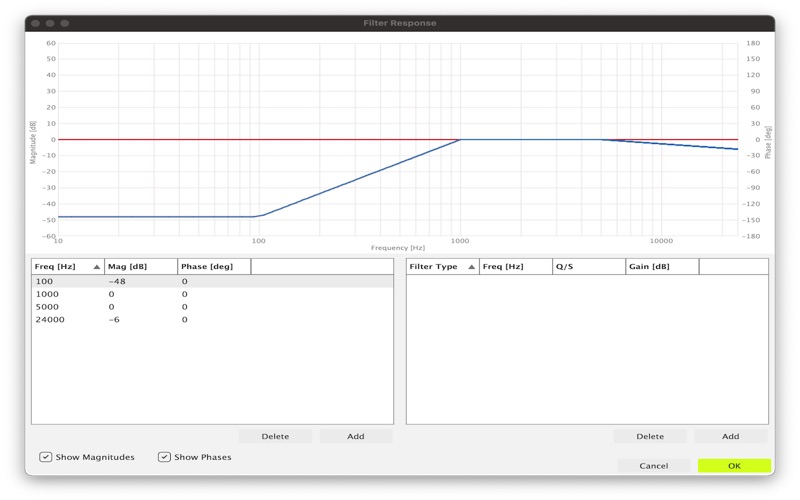Select the -48 magnitude cell
This screenshot has width=800, height=500.
[x=117, y=281]
